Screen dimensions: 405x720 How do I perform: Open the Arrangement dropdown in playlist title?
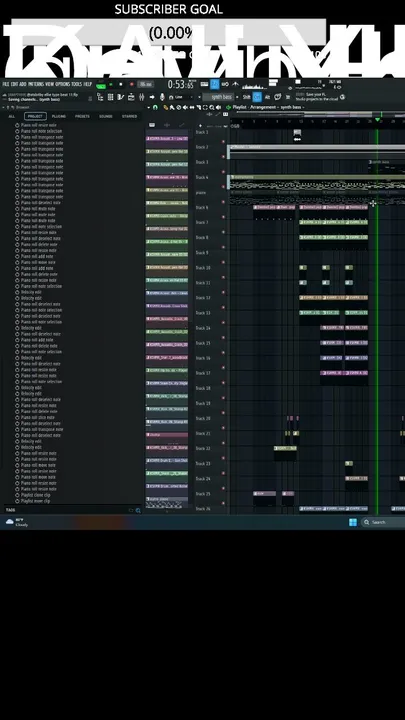[x=265, y=107]
